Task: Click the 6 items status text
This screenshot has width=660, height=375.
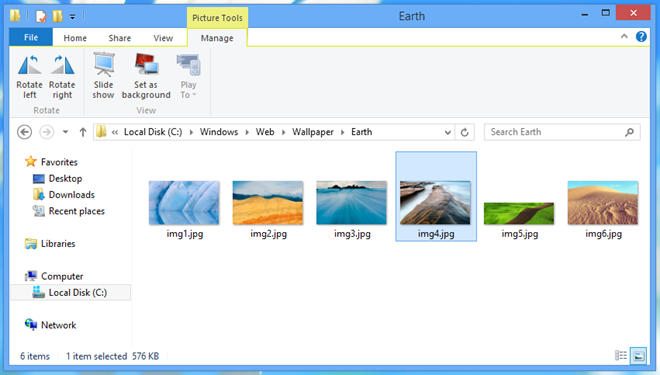Action: [35, 356]
